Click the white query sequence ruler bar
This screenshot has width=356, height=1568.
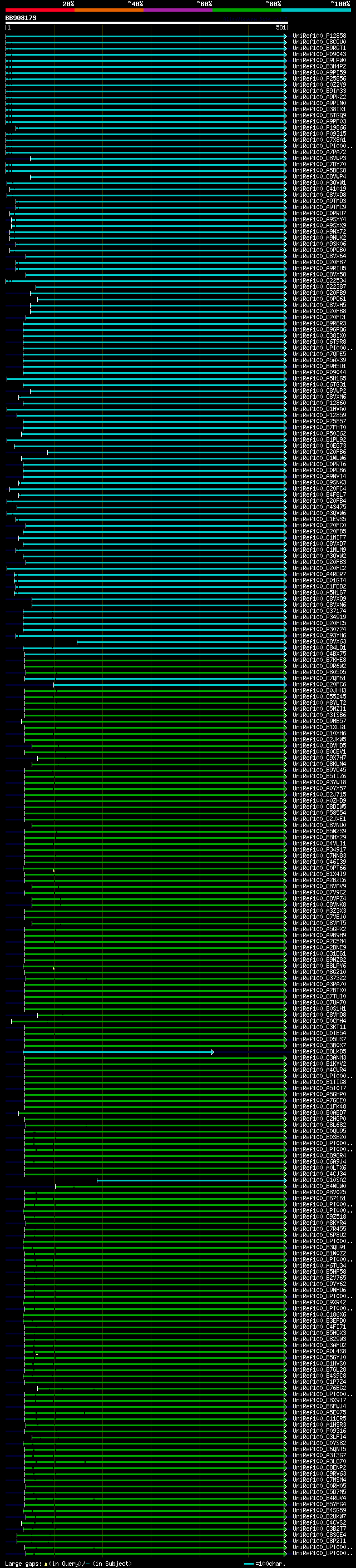[147, 22]
